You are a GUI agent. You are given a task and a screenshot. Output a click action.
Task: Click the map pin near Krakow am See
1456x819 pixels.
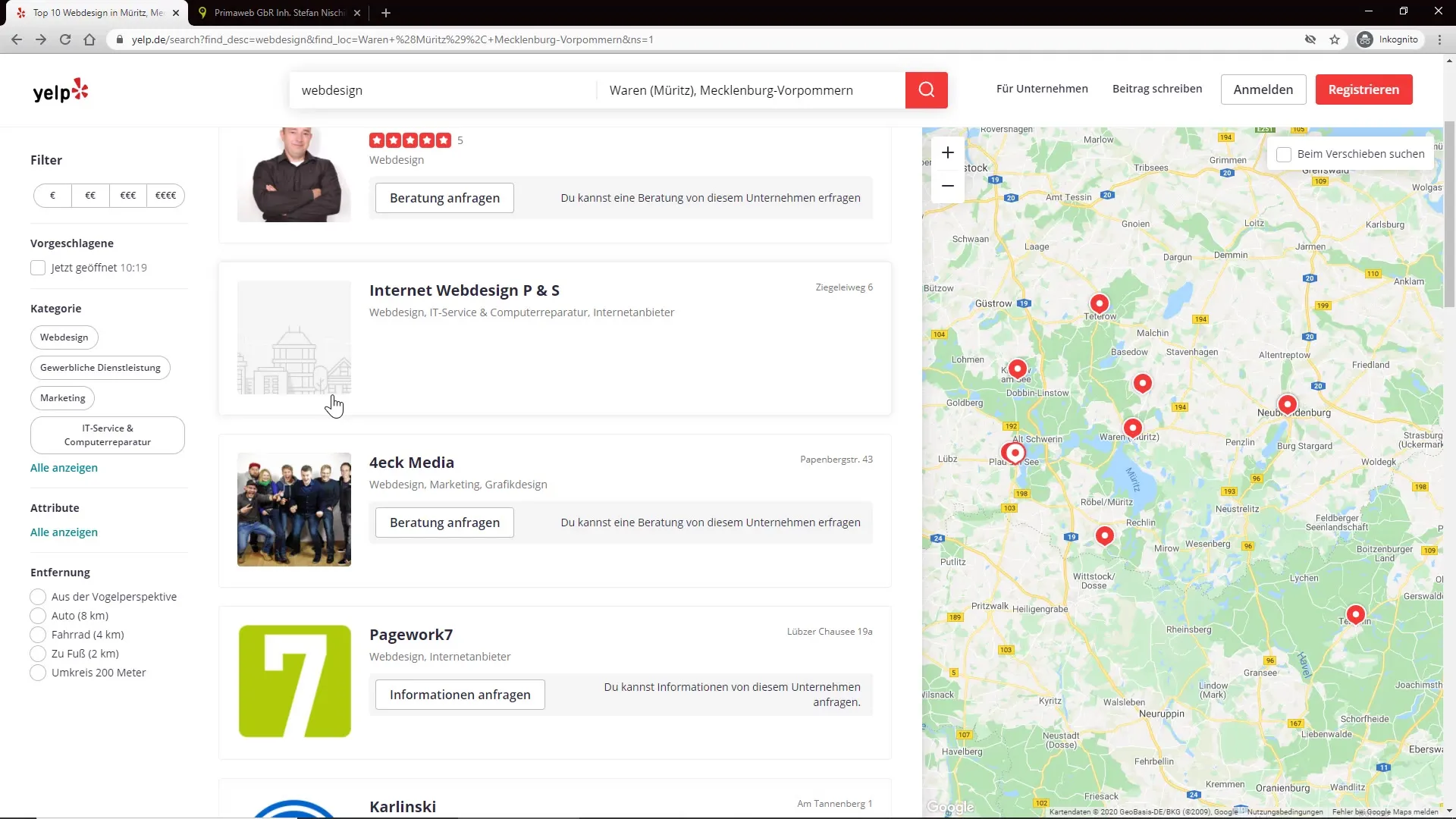pyautogui.click(x=1017, y=369)
